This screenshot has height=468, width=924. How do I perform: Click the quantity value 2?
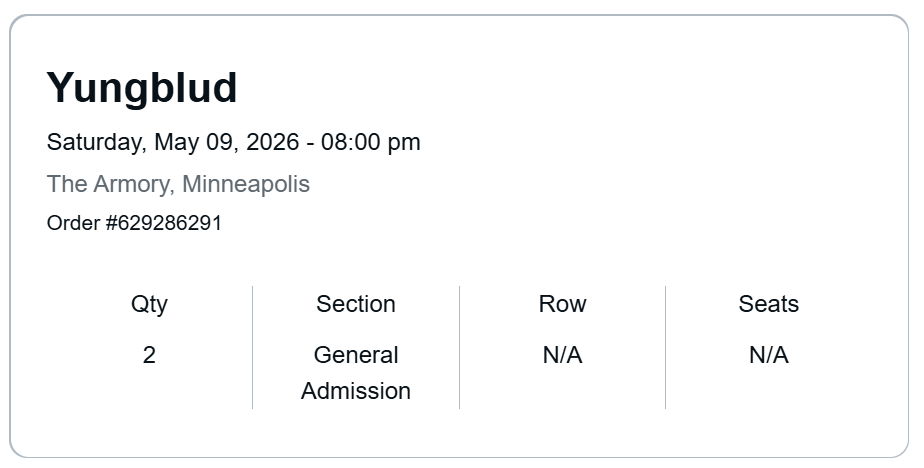tap(149, 355)
